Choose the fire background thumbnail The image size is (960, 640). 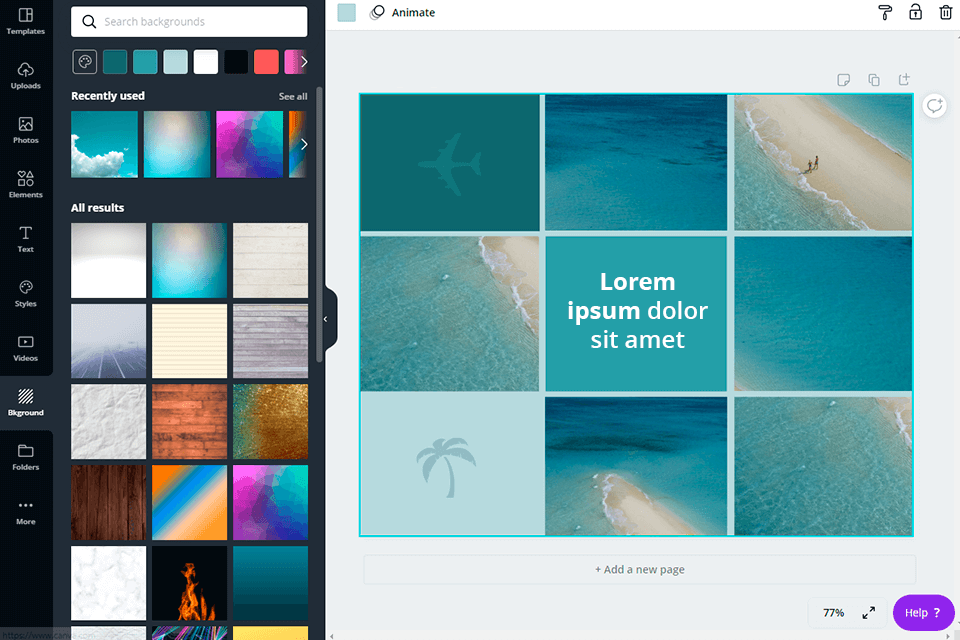(x=189, y=583)
